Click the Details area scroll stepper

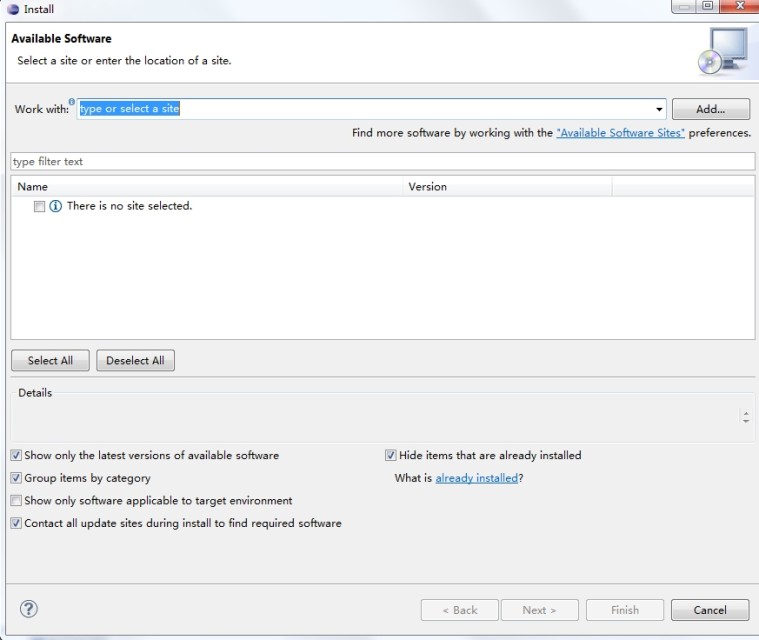click(745, 417)
